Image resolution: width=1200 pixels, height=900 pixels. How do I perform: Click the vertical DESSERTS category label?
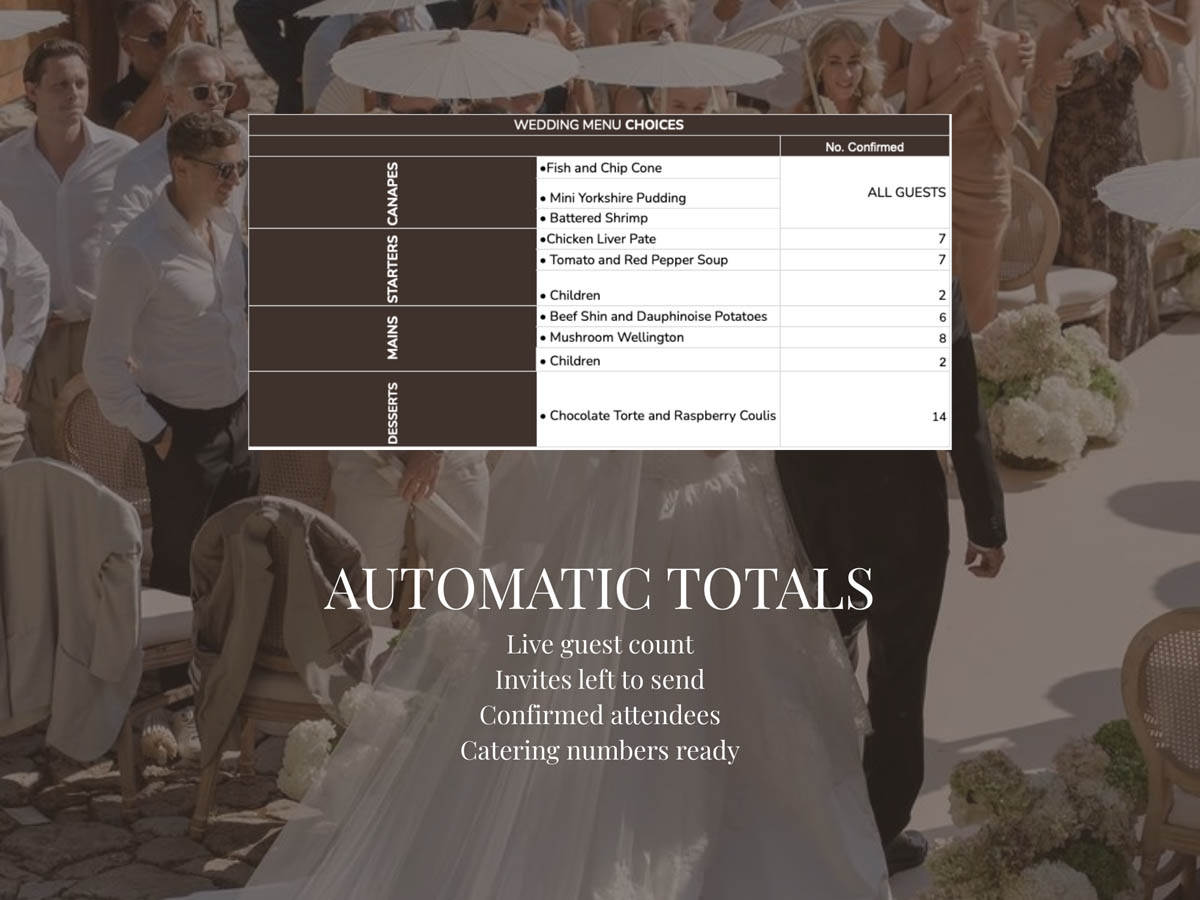coord(392,411)
